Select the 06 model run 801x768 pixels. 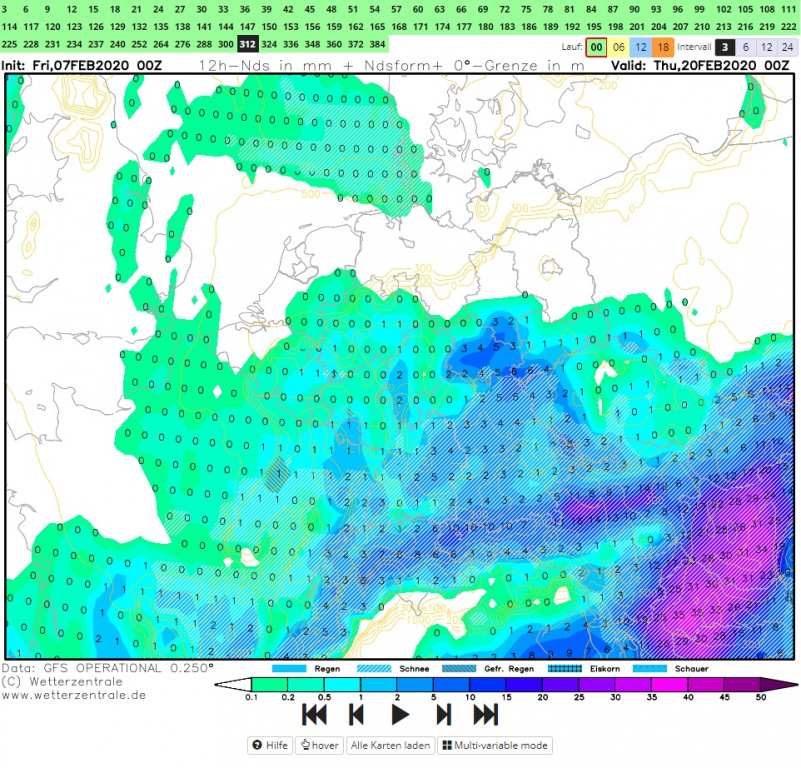click(x=618, y=46)
